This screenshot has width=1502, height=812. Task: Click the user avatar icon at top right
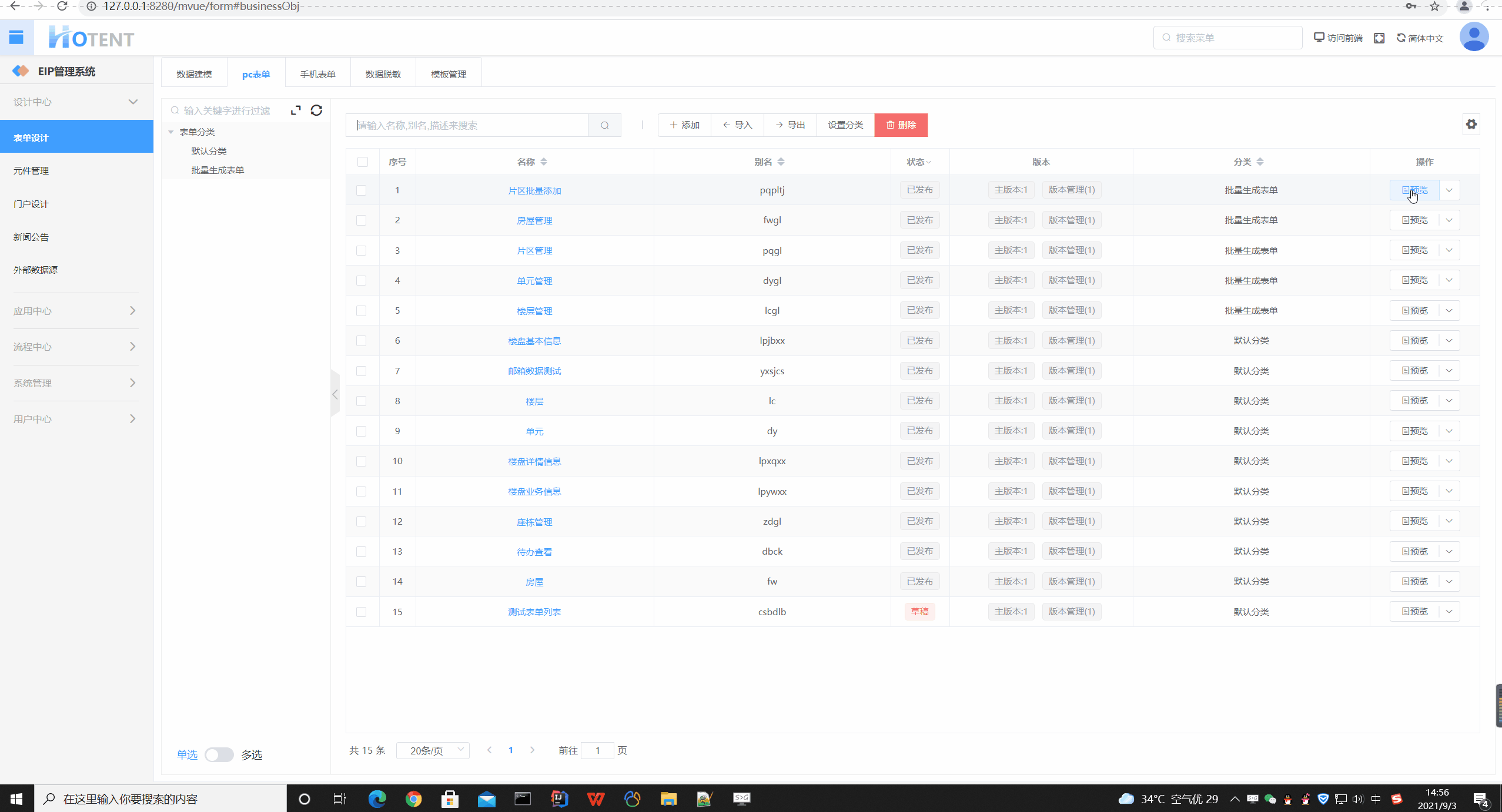1473,38
